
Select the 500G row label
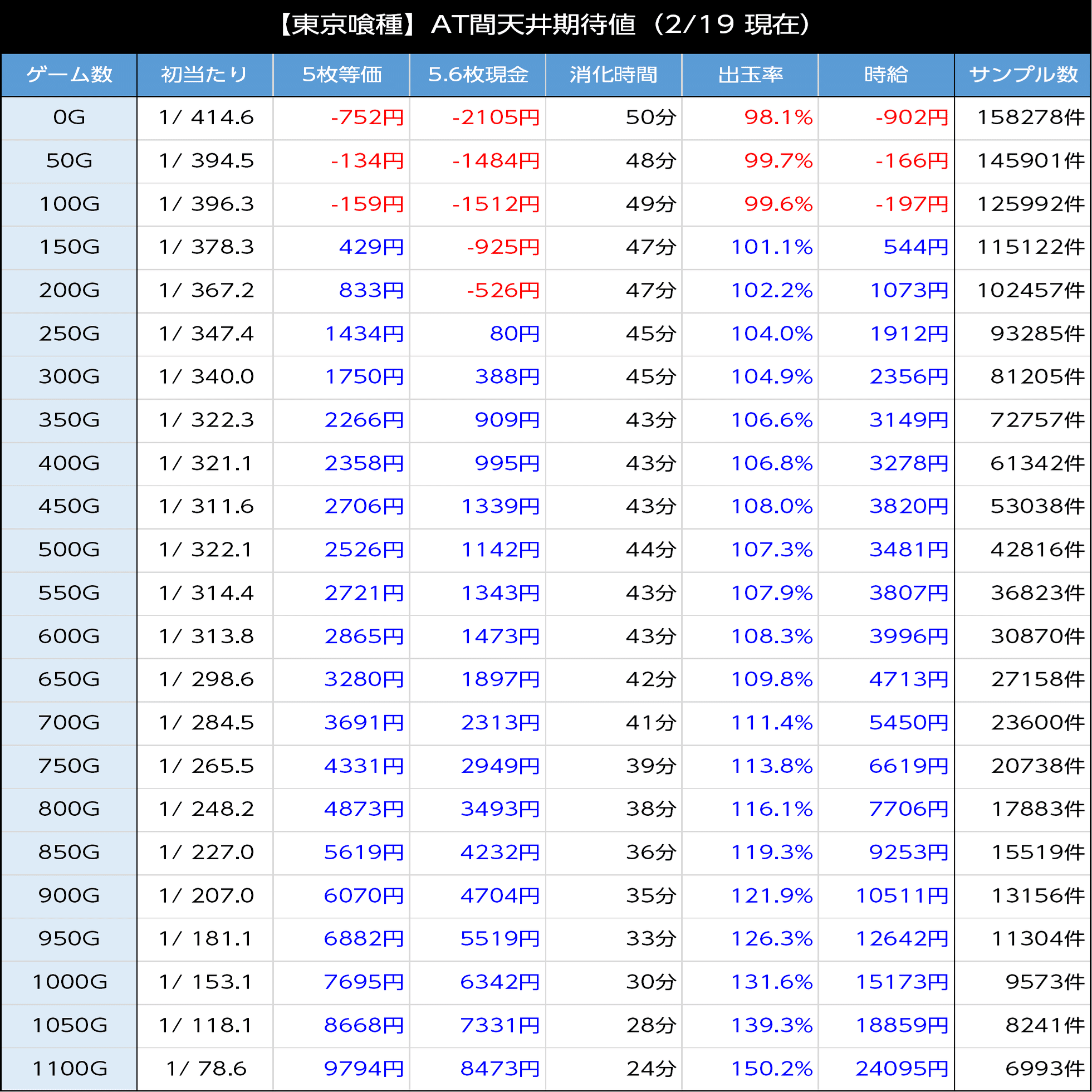tap(69, 550)
